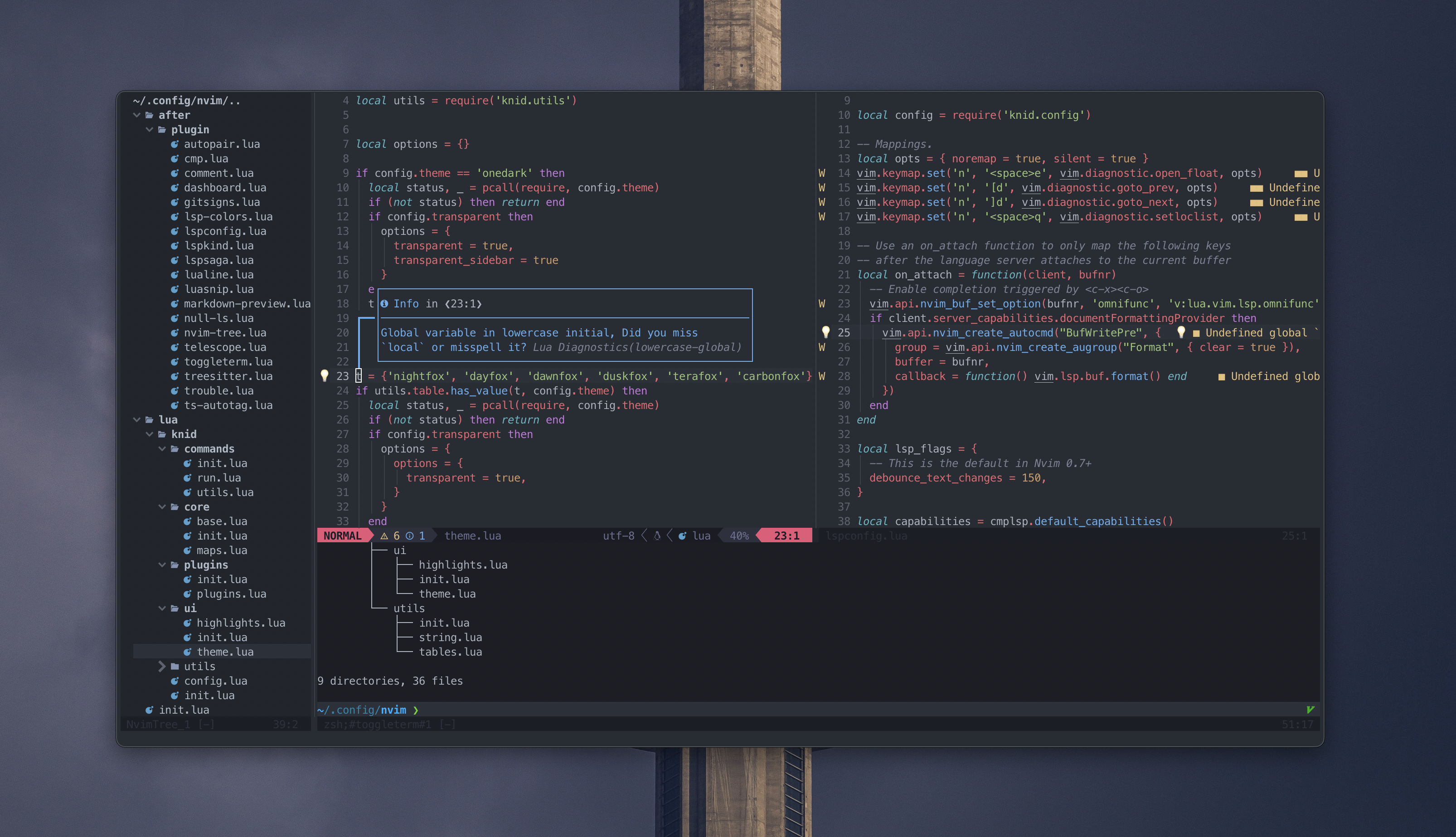Viewport: 1456px width, 837px height.
Task: Click the Linux penguin icon in statusline
Action: point(657,536)
